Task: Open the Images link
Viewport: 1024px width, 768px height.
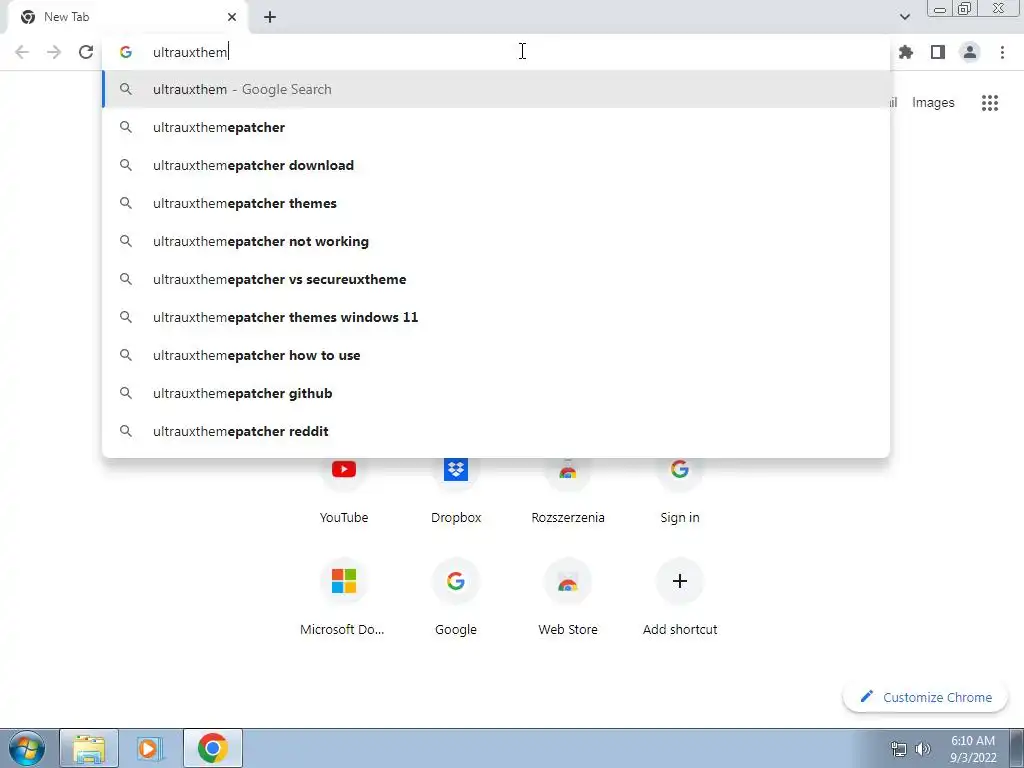Action: pyautogui.click(x=933, y=103)
